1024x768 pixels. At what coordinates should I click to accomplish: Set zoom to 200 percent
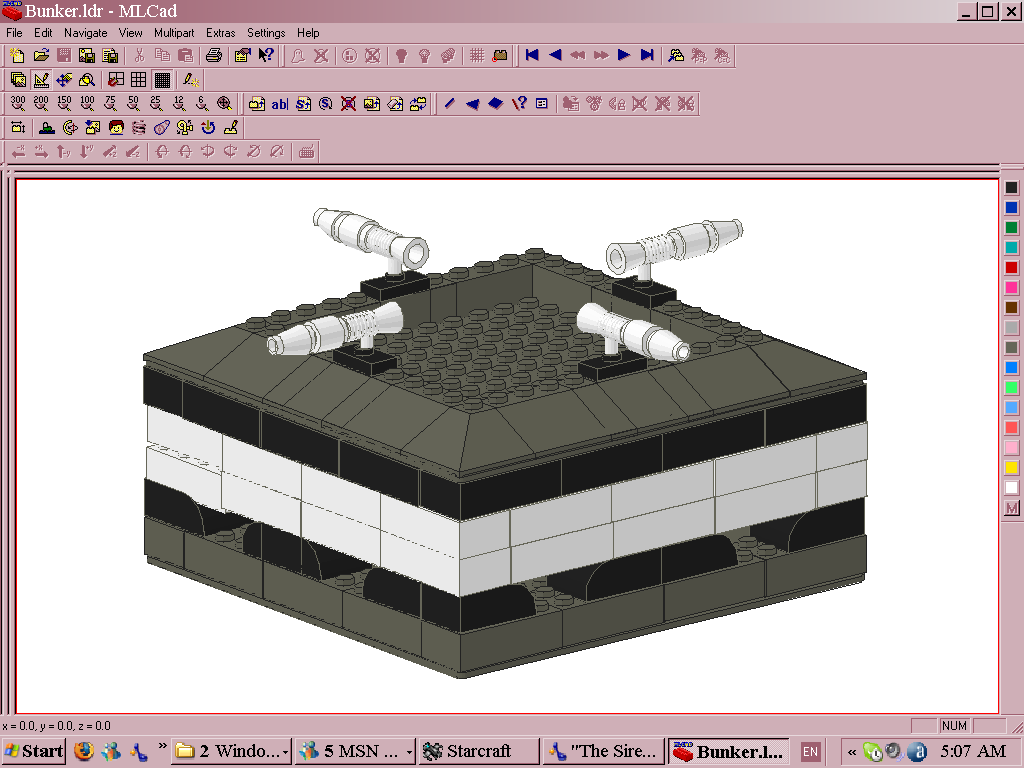40,103
